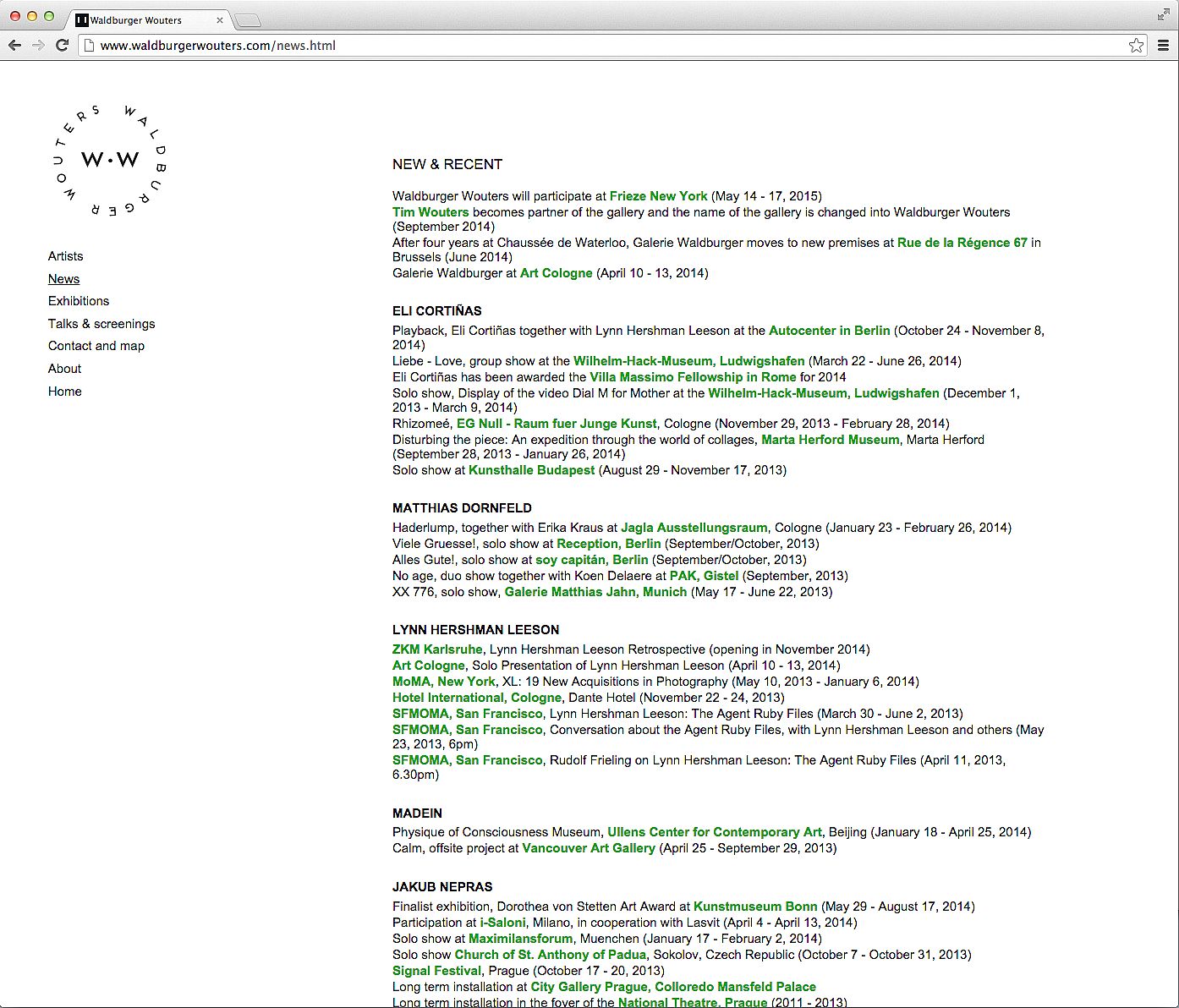1179x1008 pixels.
Task: Click the fullscreen arrows icon in the title bar
Action: point(1164,15)
